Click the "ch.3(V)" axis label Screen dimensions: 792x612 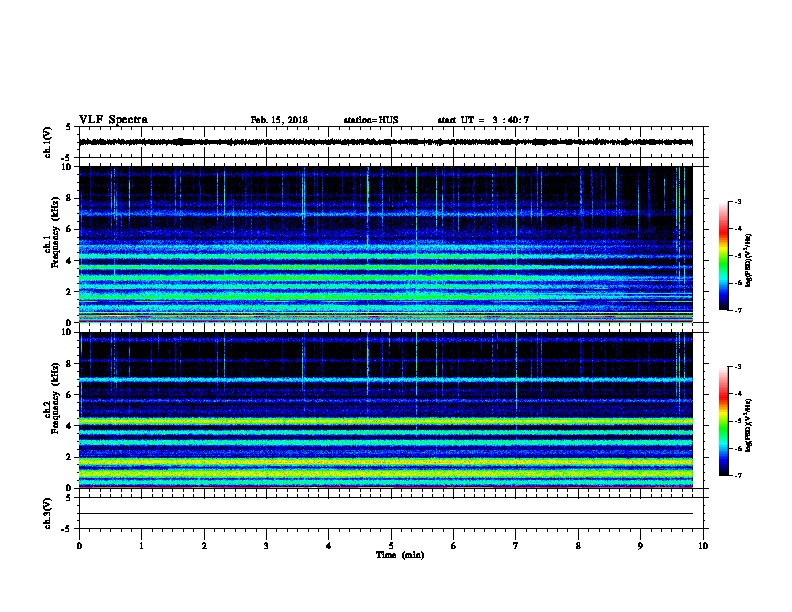pos(48,514)
